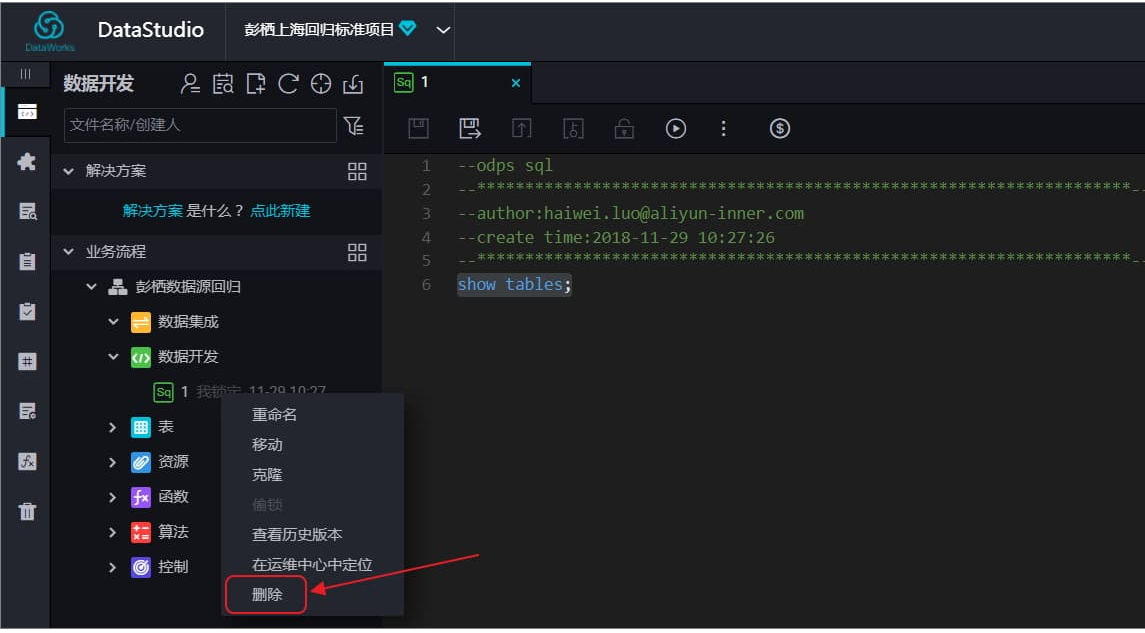Collapse the sidebar with the three-bar icon
The image size is (1145, 633).
26,74
